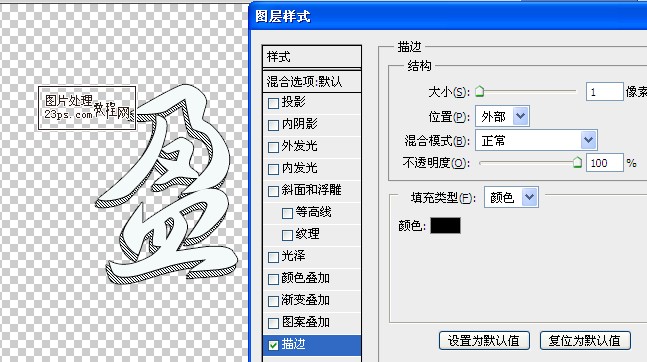Click the 复位为默认值 button

click(585, 341)
